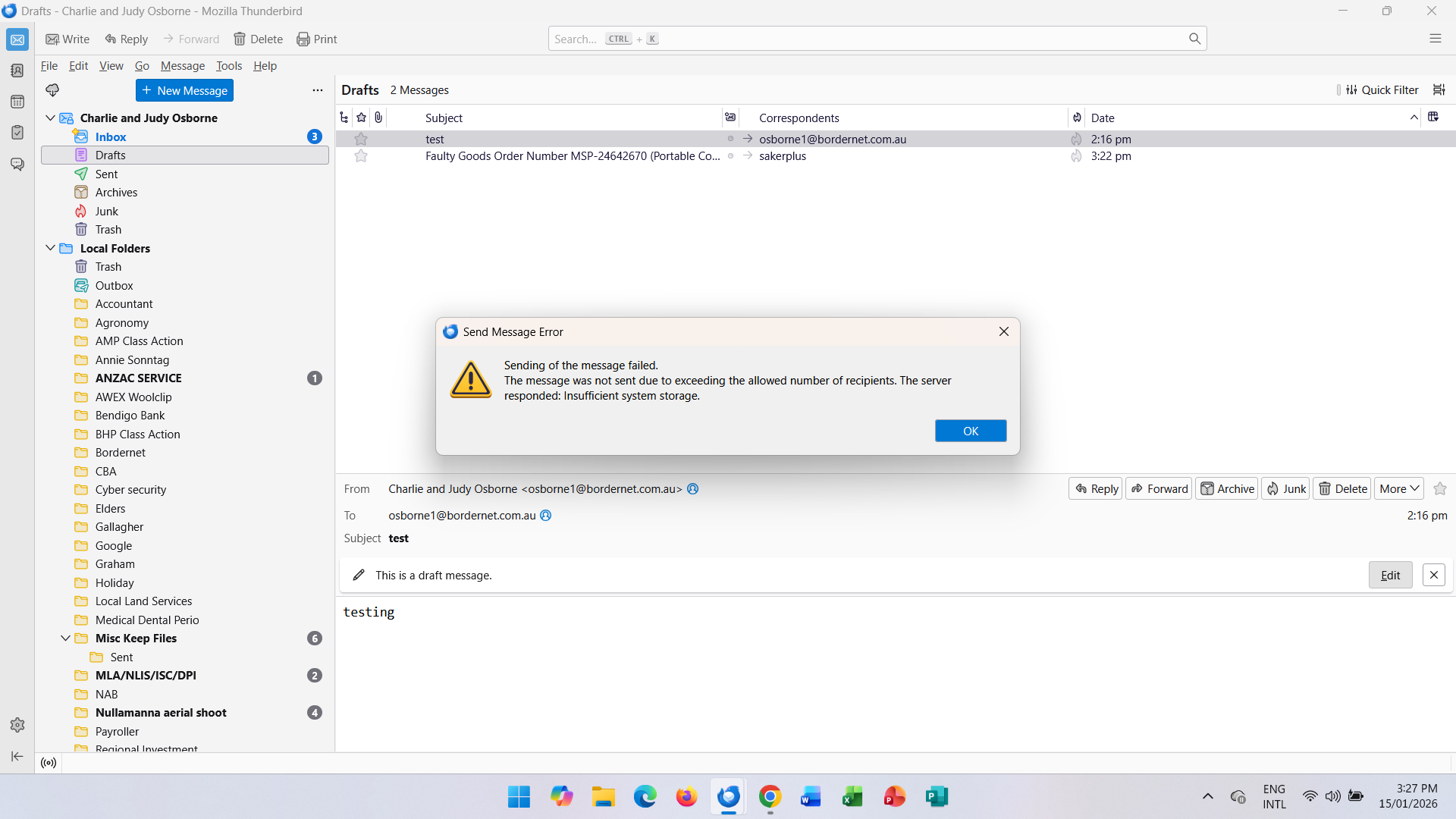
Task: Open the Chat space icon
Action: (x=17, y=164)
